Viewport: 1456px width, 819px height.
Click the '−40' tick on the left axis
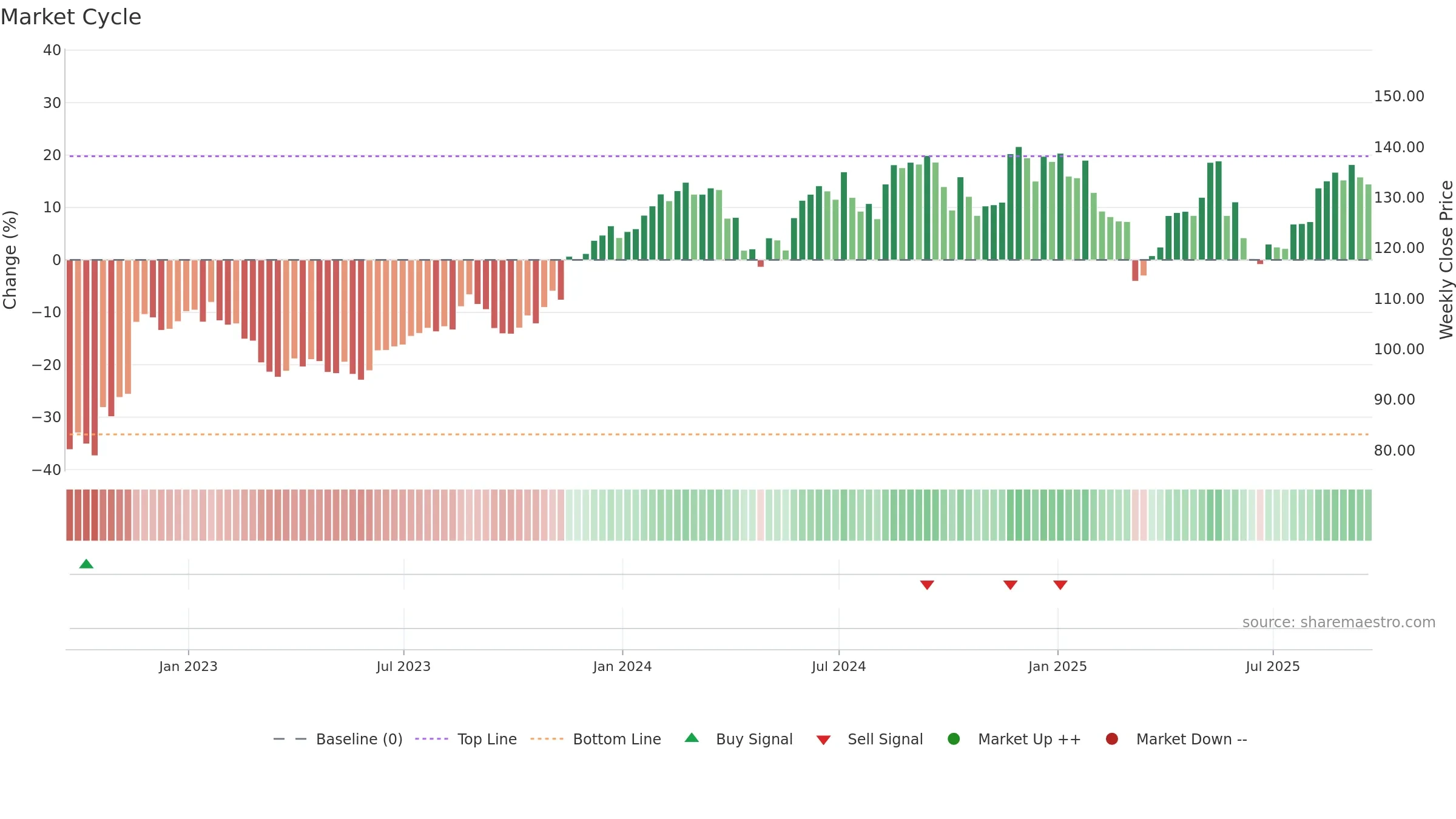click(47, 470)
